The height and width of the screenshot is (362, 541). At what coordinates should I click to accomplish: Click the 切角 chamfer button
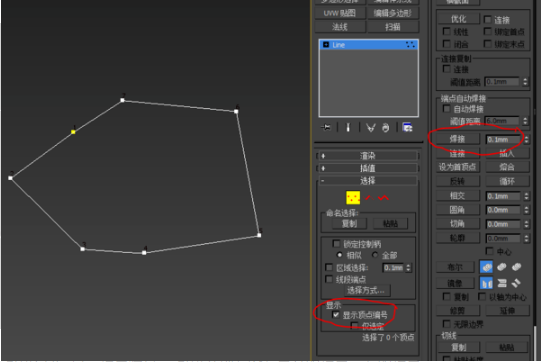point(458,224)
